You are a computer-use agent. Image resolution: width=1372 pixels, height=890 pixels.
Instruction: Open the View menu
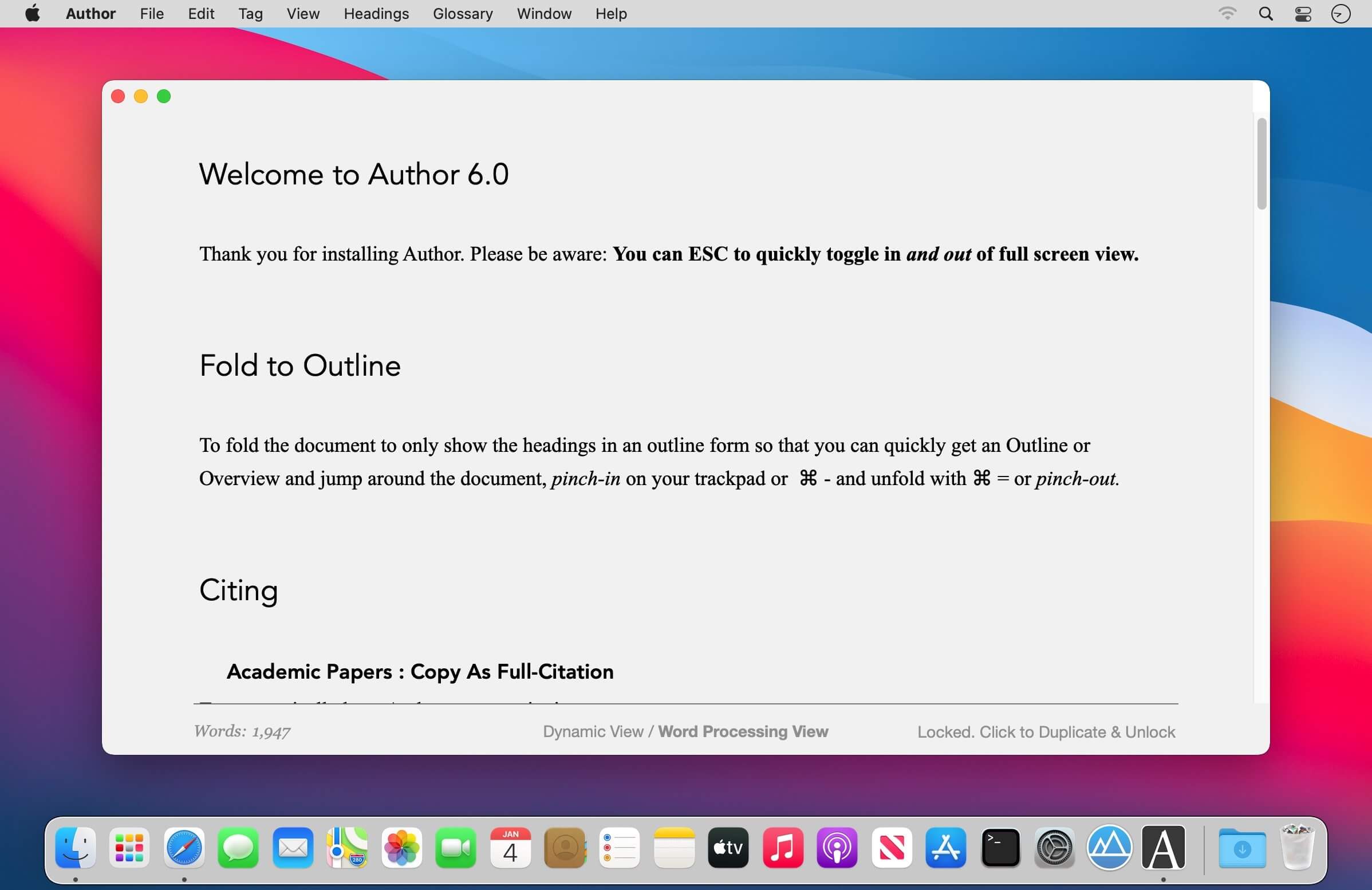[303, 14]
